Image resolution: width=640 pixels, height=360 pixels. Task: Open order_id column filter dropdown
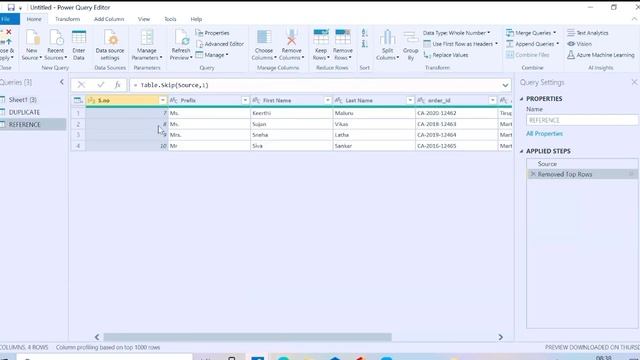coord(492,100)
